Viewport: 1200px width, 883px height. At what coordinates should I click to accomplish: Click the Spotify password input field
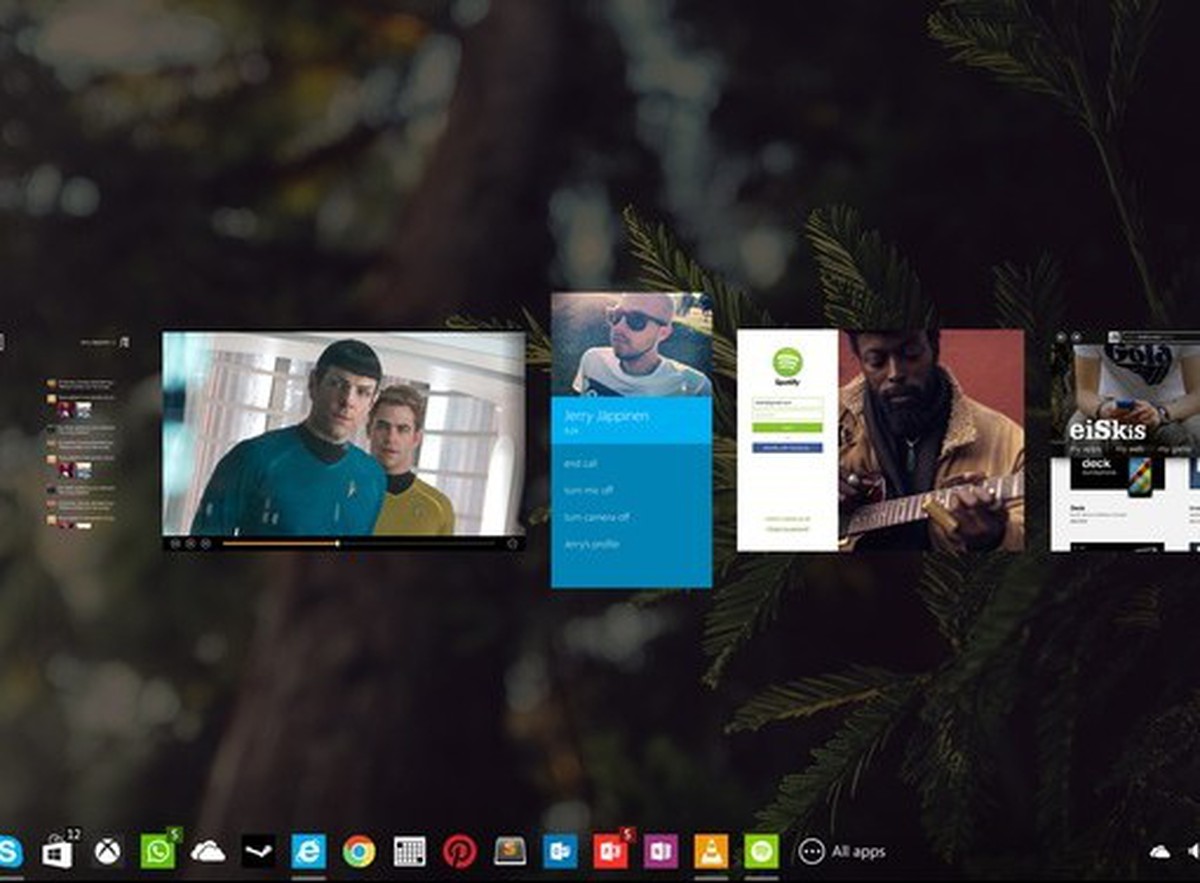pyautogui.click(x=787, y=415)
